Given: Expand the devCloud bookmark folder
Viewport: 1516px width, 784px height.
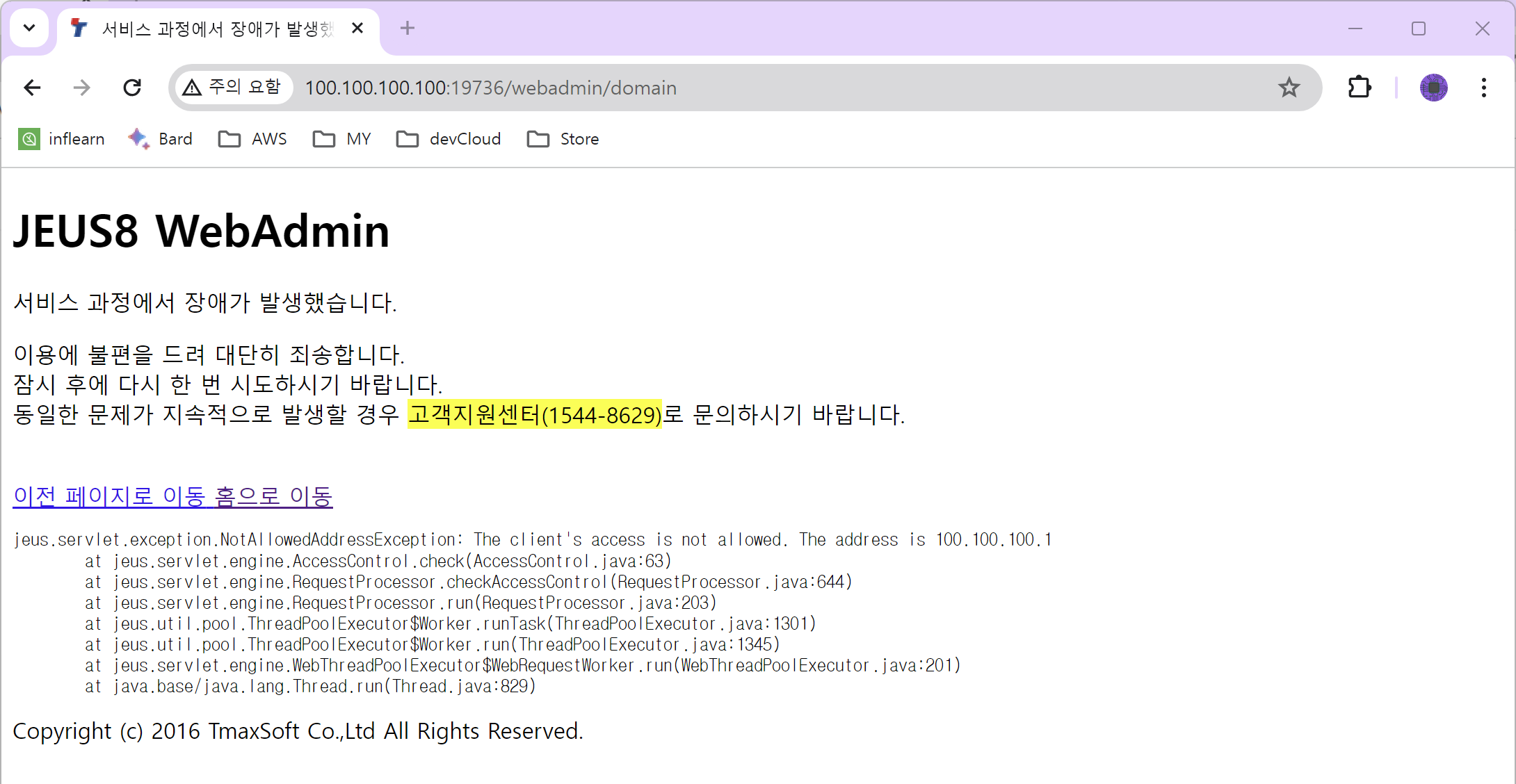Looking at the screenshot, I should point(449,139).
